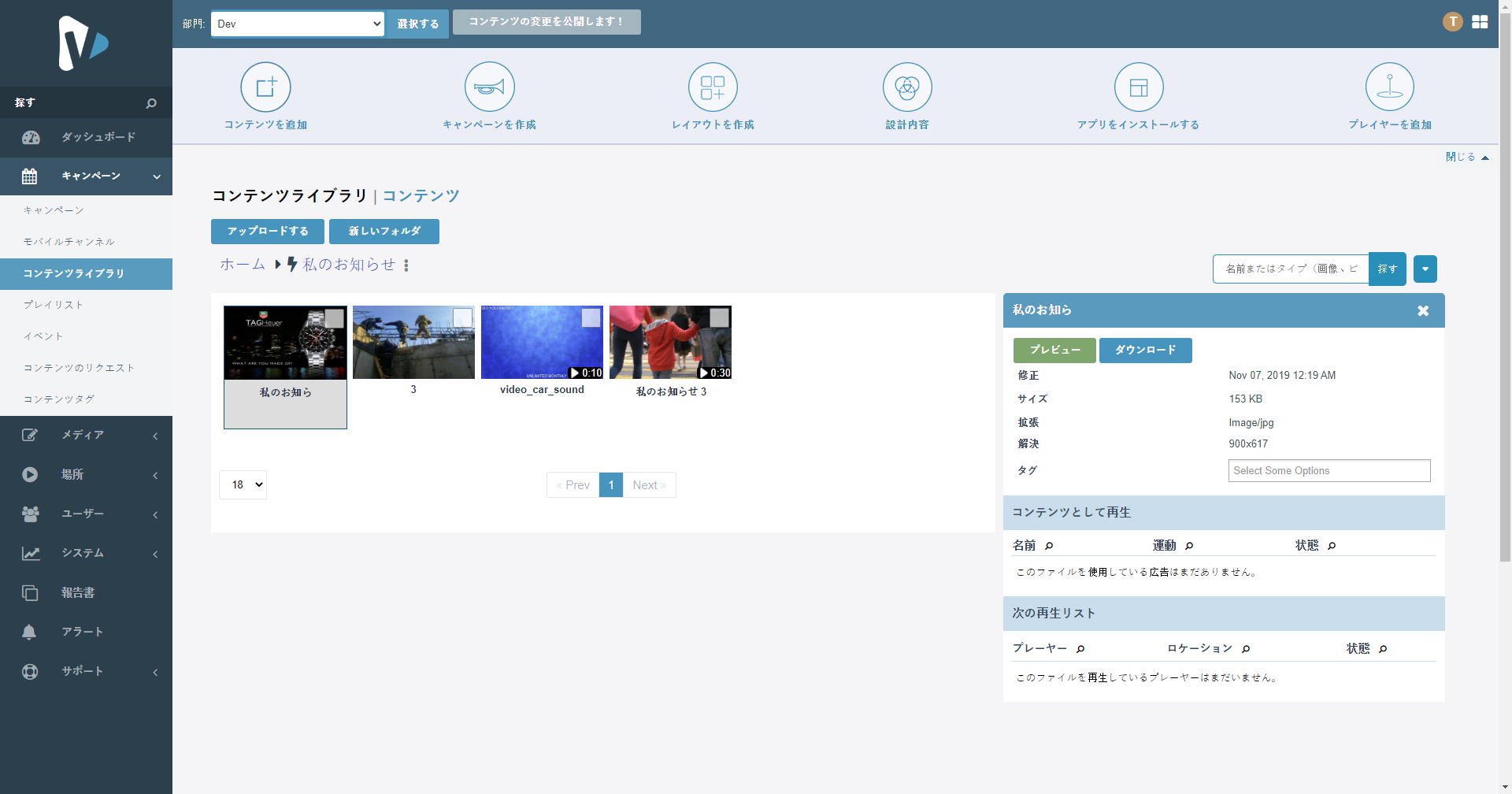1512x794 pixels.
Task: Click the タグ Select Some Options field
Action: click(x=1329, y=471)
